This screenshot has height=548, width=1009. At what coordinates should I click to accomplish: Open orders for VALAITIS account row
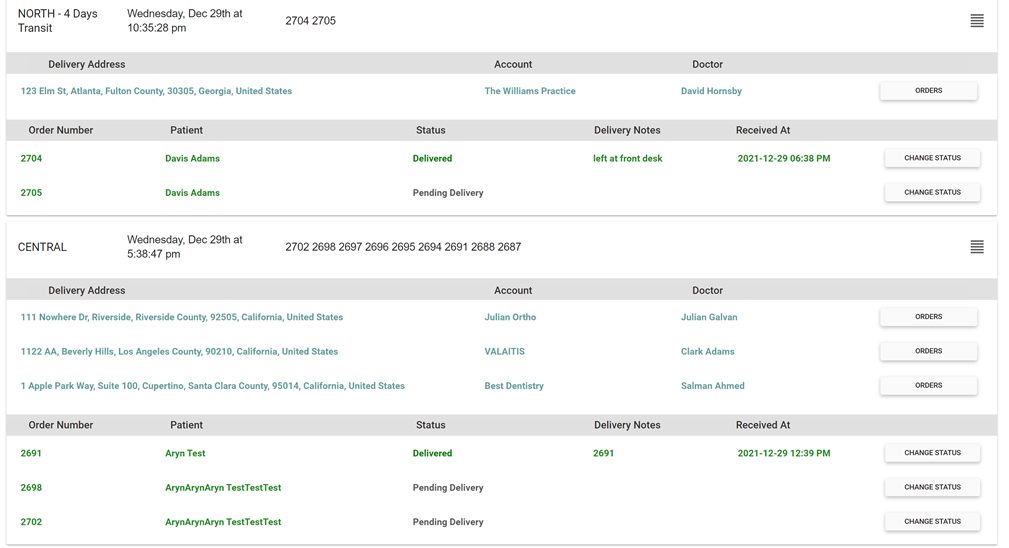pos(929,351)
